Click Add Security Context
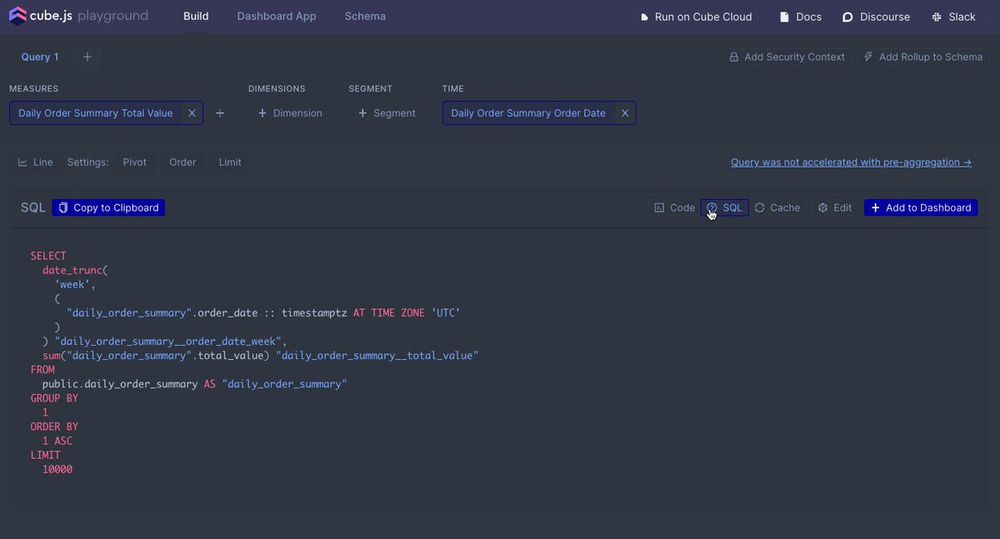Image resolution: width=1000 pixels, height=539 pixels. pyautogui.click(x=787, y=57)
